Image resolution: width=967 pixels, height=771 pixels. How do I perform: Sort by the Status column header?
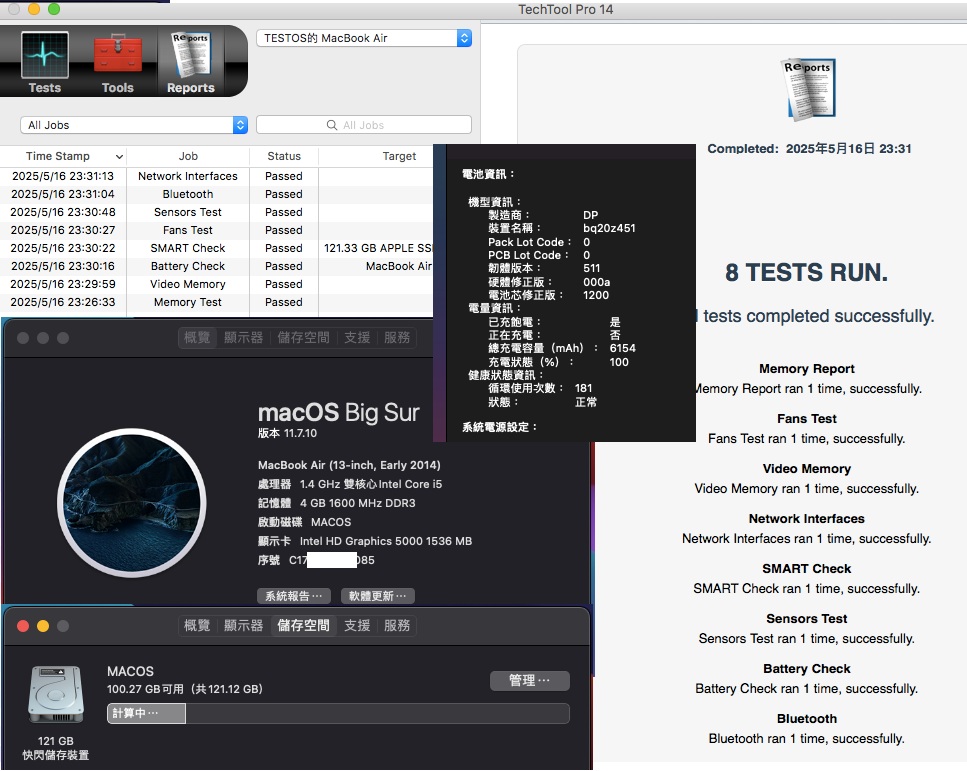[284, 157]
